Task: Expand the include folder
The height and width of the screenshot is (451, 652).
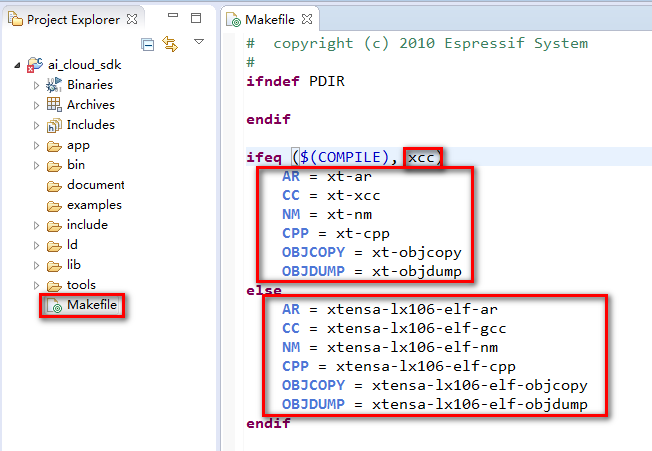Action: click(x=37, y=225)
